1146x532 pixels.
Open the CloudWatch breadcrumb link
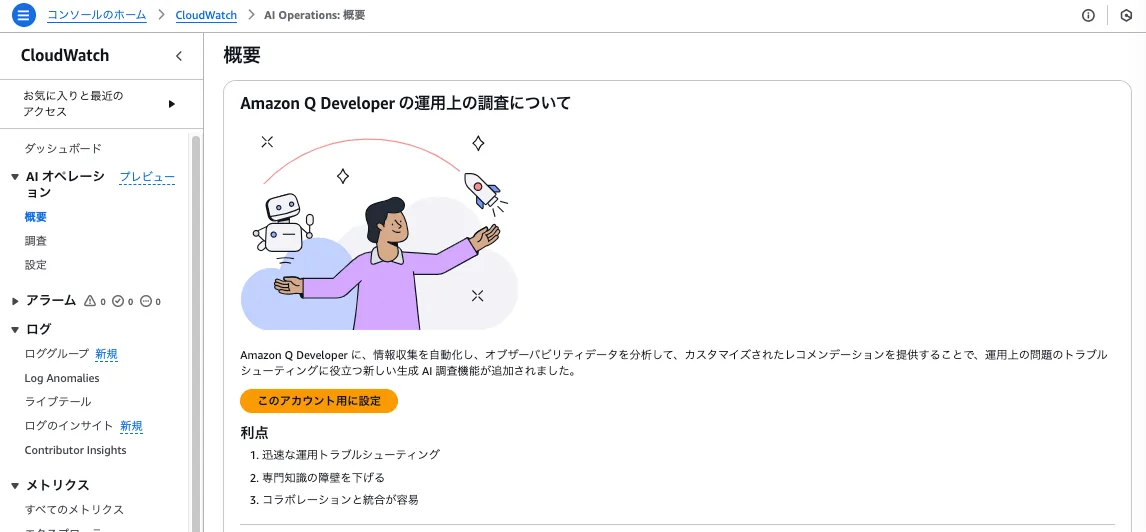pos(205,15)
